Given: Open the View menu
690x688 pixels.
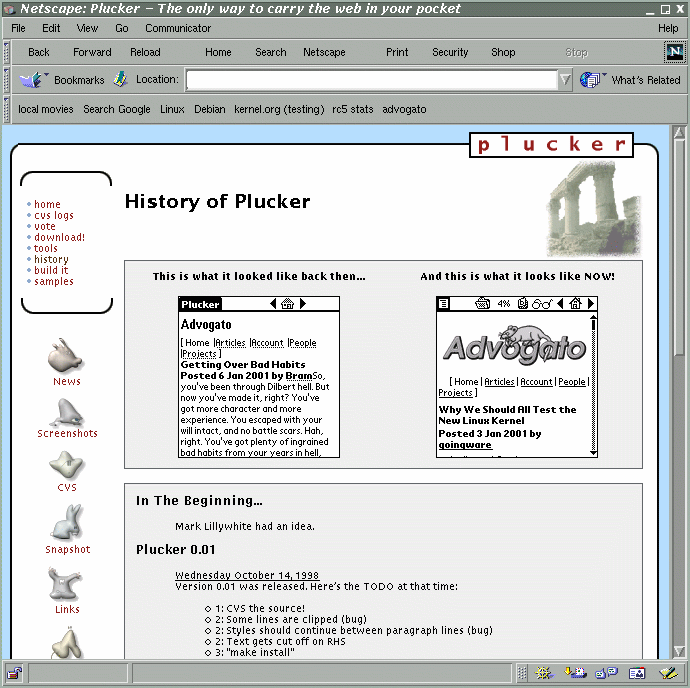Looking at the screenshot, I should coord(87,28).
